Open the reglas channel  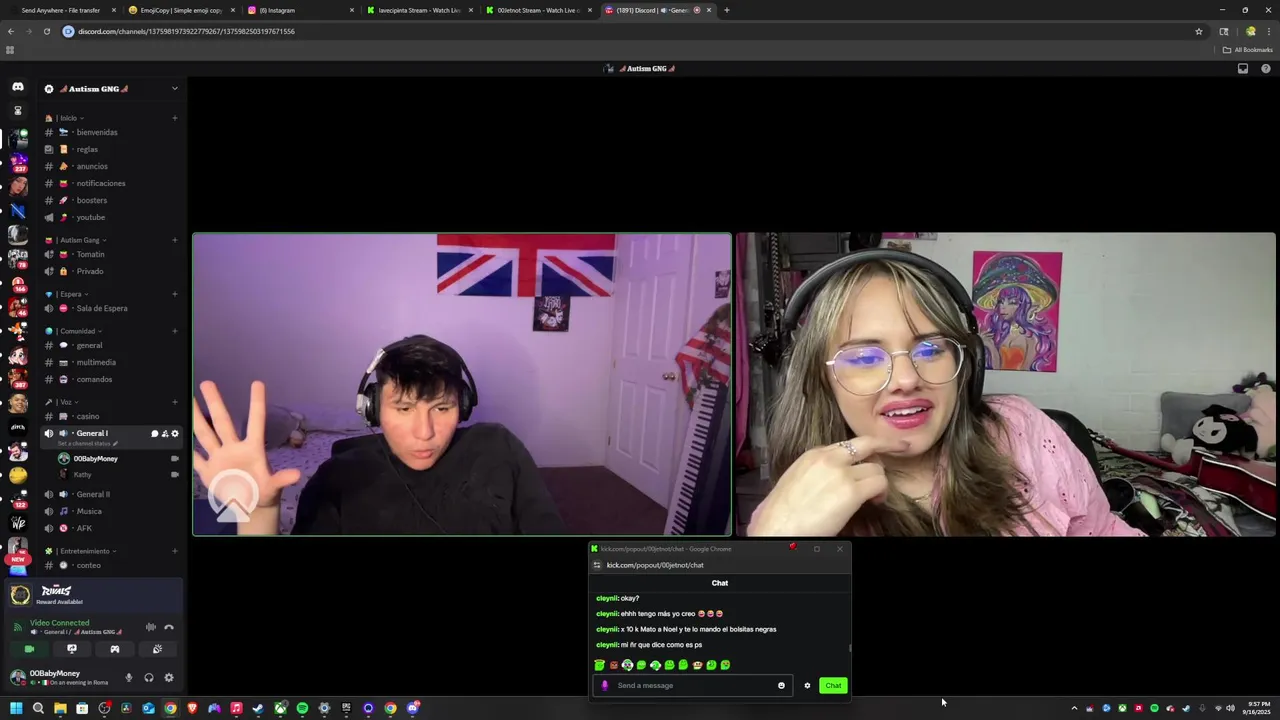[110, 149]
